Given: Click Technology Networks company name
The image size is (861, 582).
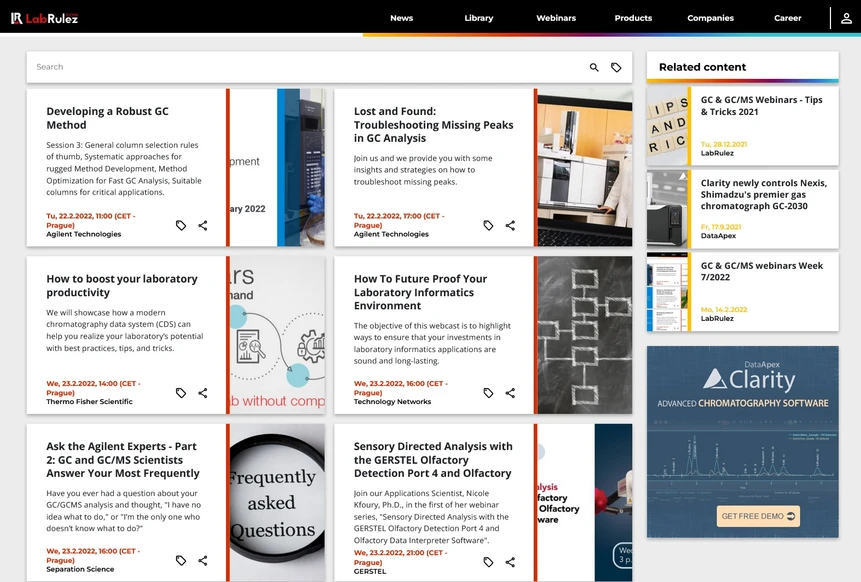Looking at the screenshot, I should 392,401.
